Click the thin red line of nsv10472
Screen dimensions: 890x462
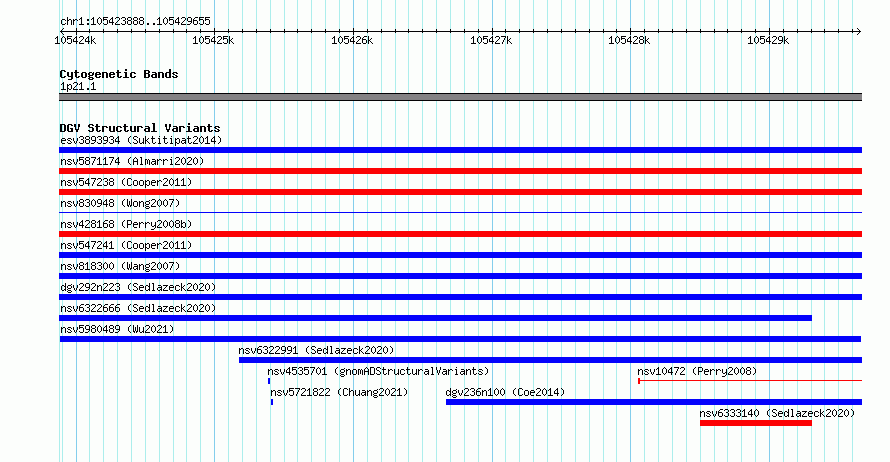click(x=750, y=381)
